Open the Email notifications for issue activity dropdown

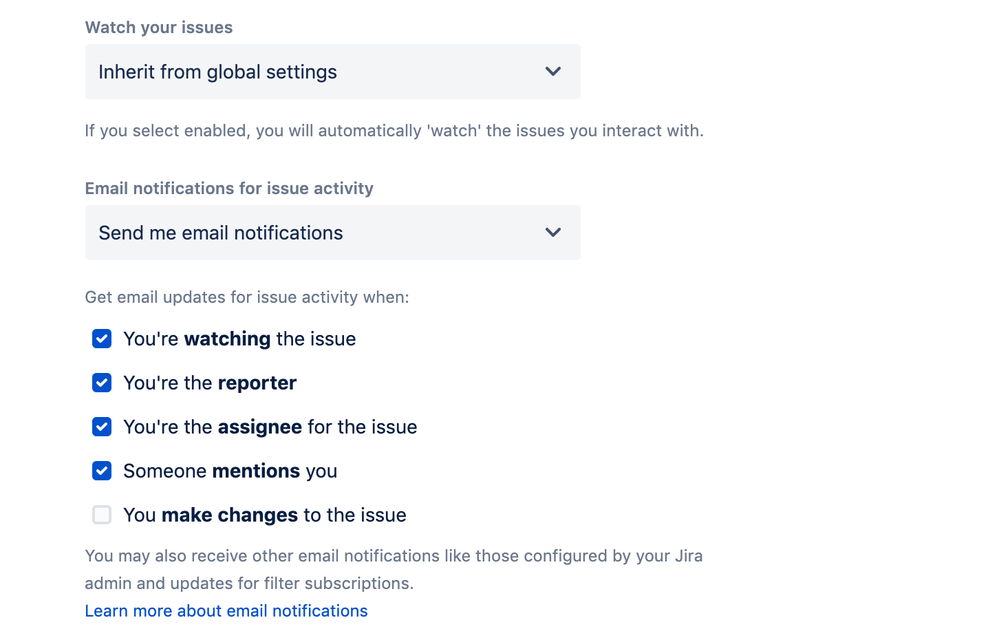(x=333, y=233)
